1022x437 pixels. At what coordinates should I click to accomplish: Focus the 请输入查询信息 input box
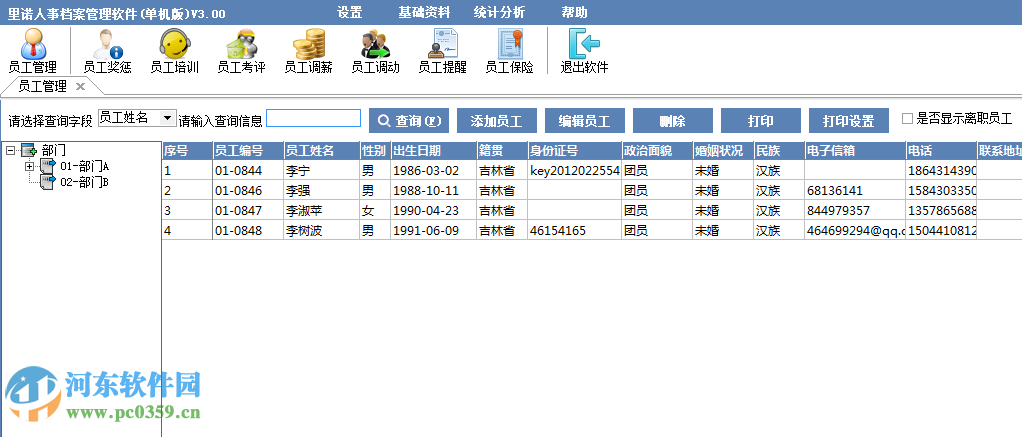[314, 118]
